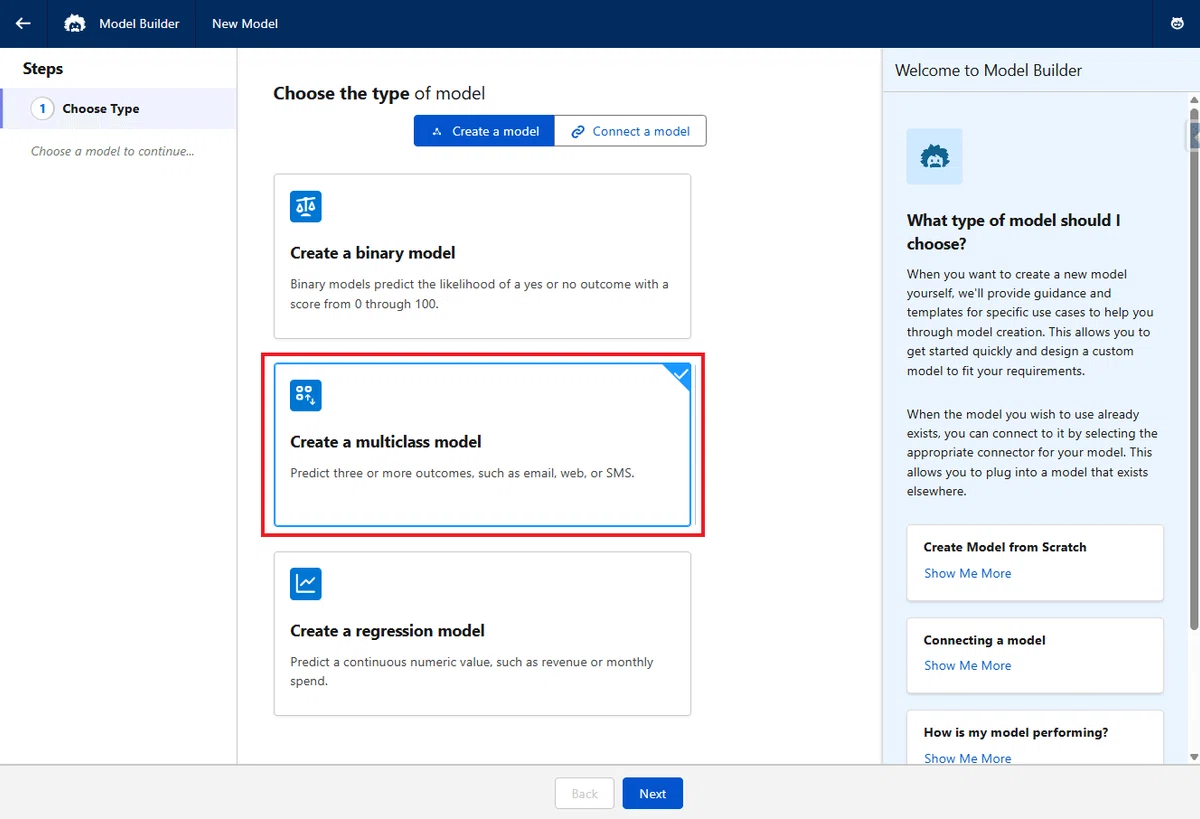Viewport: 1200px width, 819px height.
Task: Click the multiclass model icon
Action: [x=306, y=395]
